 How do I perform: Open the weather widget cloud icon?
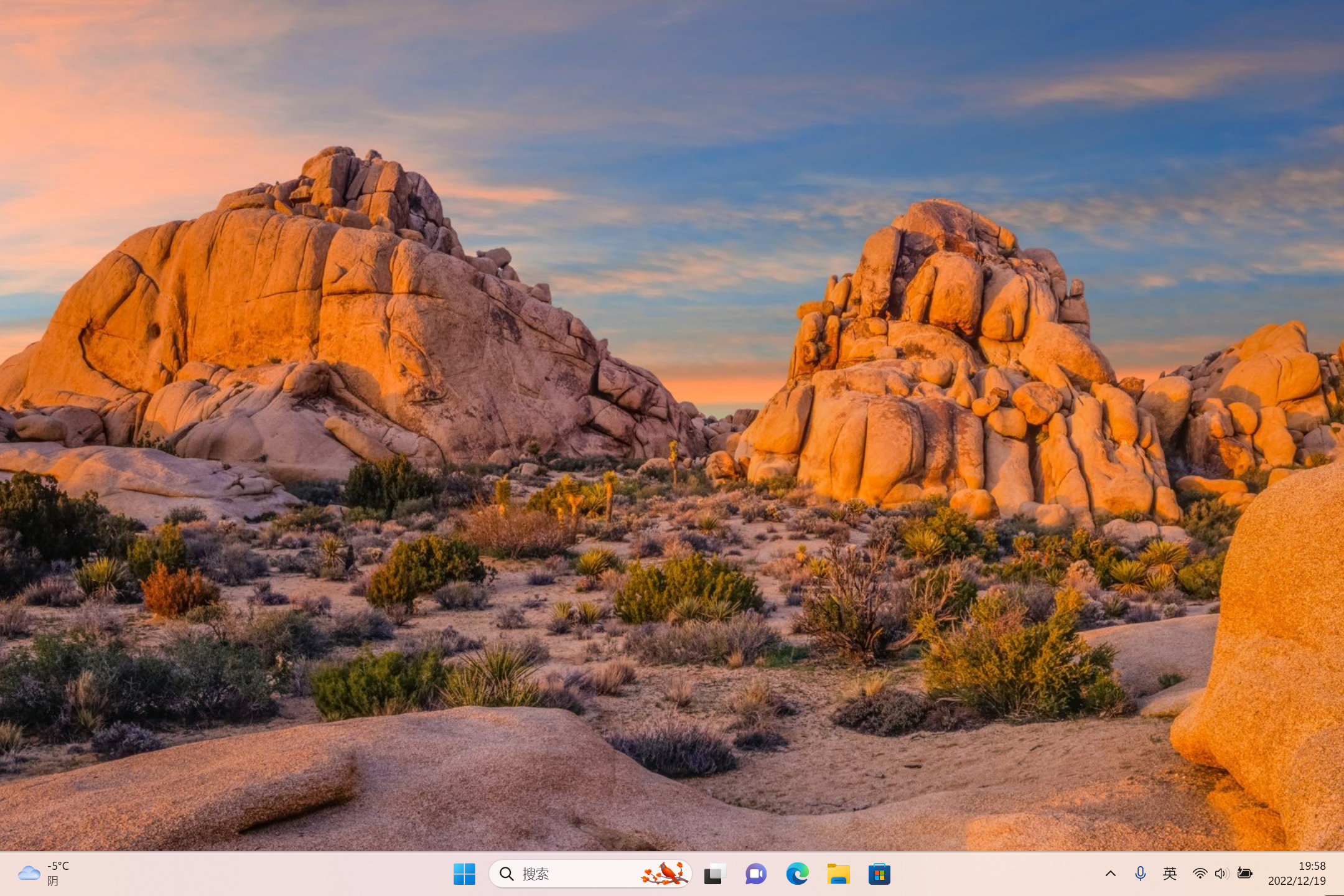pos(29,873)
